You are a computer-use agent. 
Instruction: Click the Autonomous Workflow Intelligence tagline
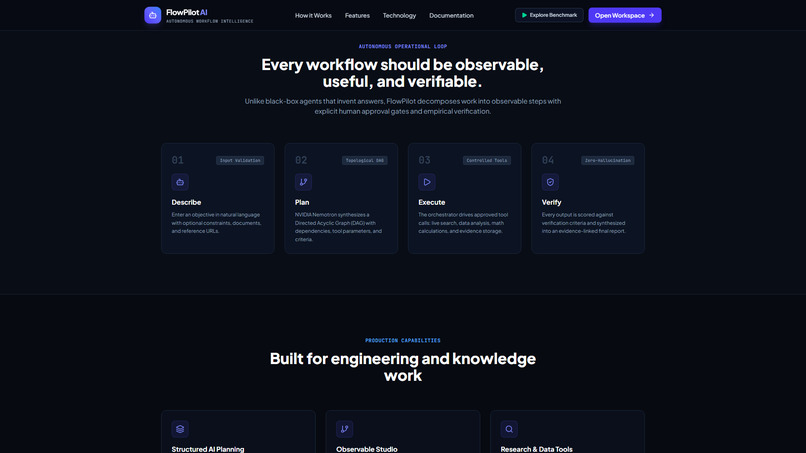coord(210,22)
